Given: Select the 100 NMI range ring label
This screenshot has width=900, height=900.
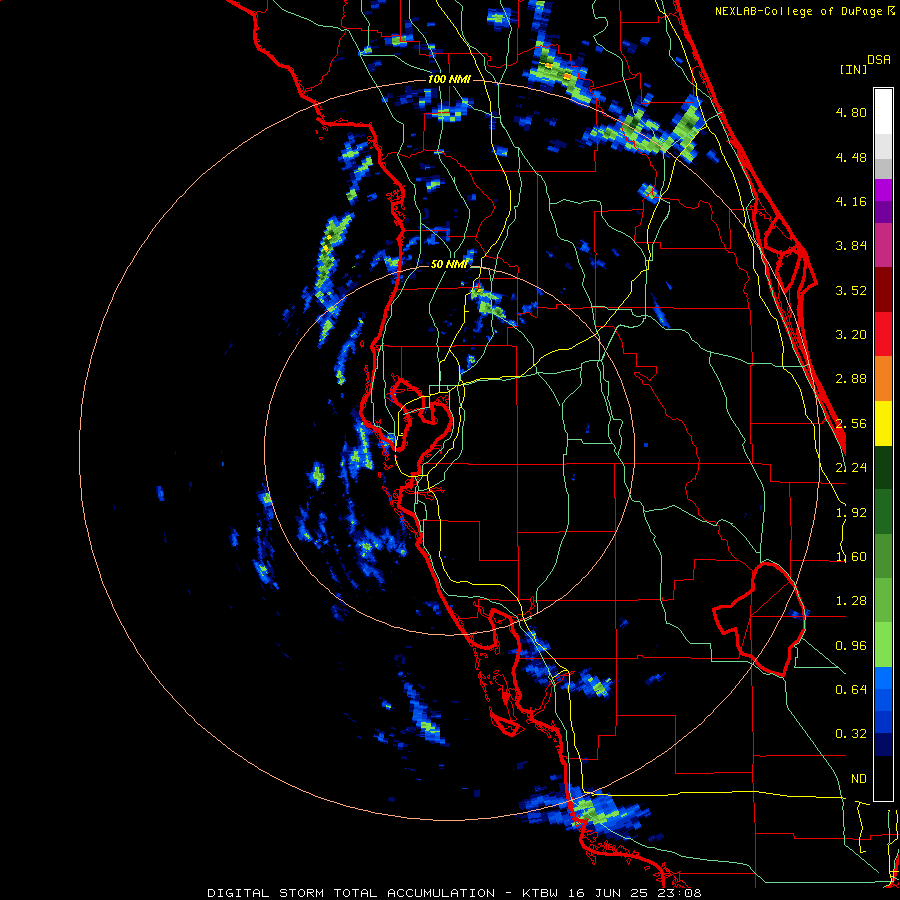Looking at the screenshot, I should pyautogui.click(x=449, y=79).
